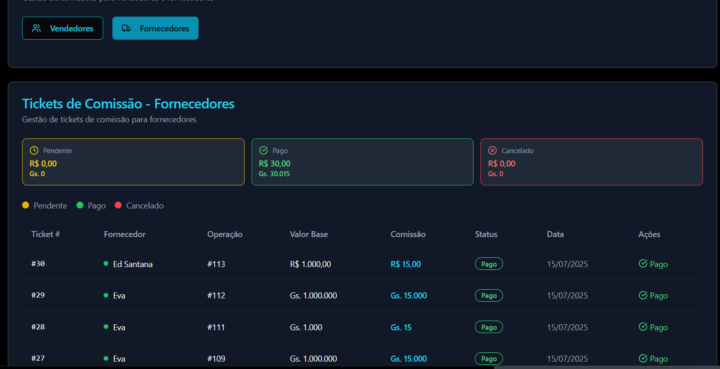Screen dimensions: 720x369
Task: Click the Pago check icon in ticket #29 actions
Action: tap(643, 295)
